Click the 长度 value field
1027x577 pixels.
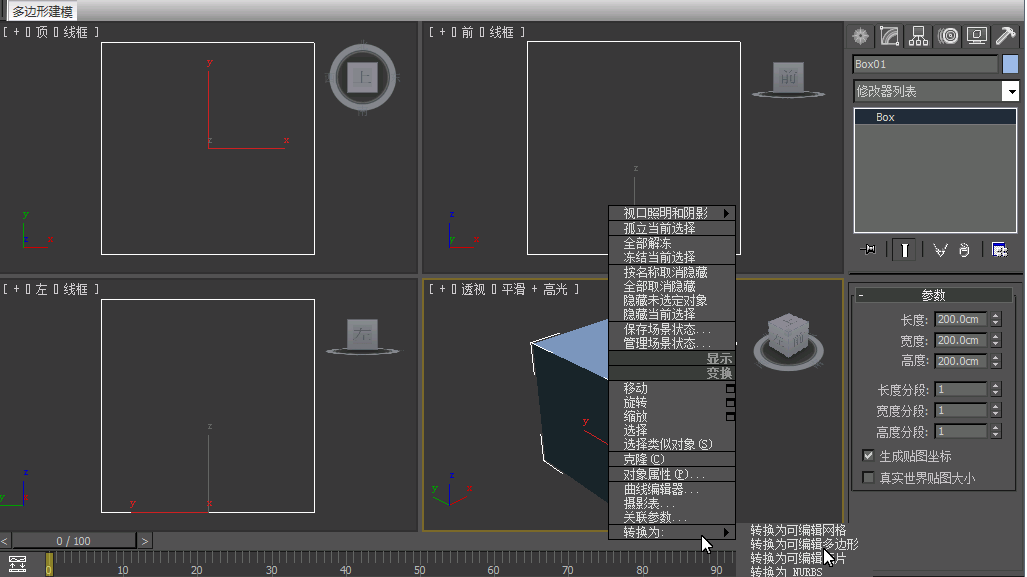click(x=961, y=320)
